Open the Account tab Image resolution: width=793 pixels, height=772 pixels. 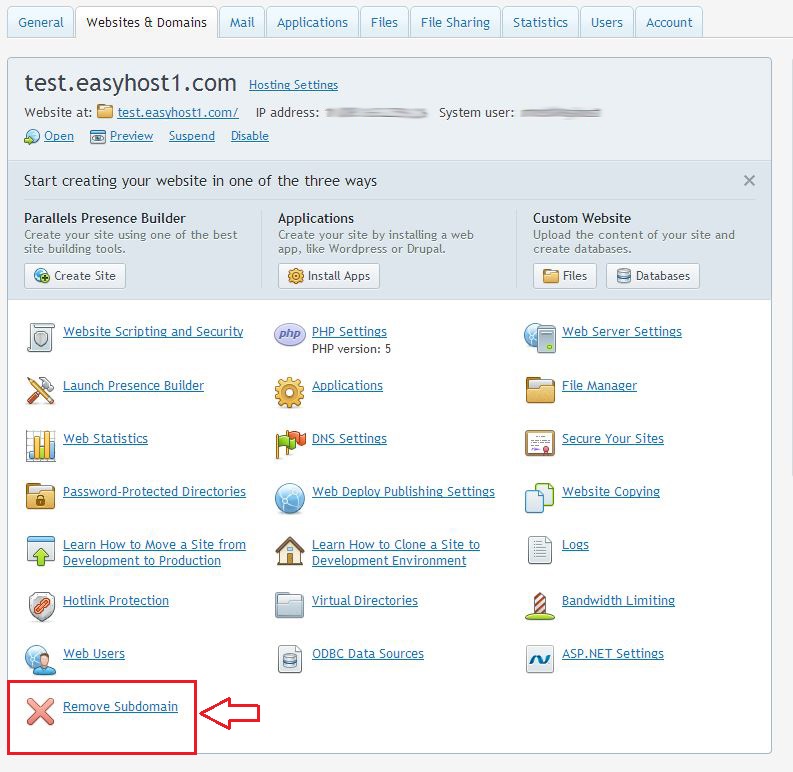point(669,22)
